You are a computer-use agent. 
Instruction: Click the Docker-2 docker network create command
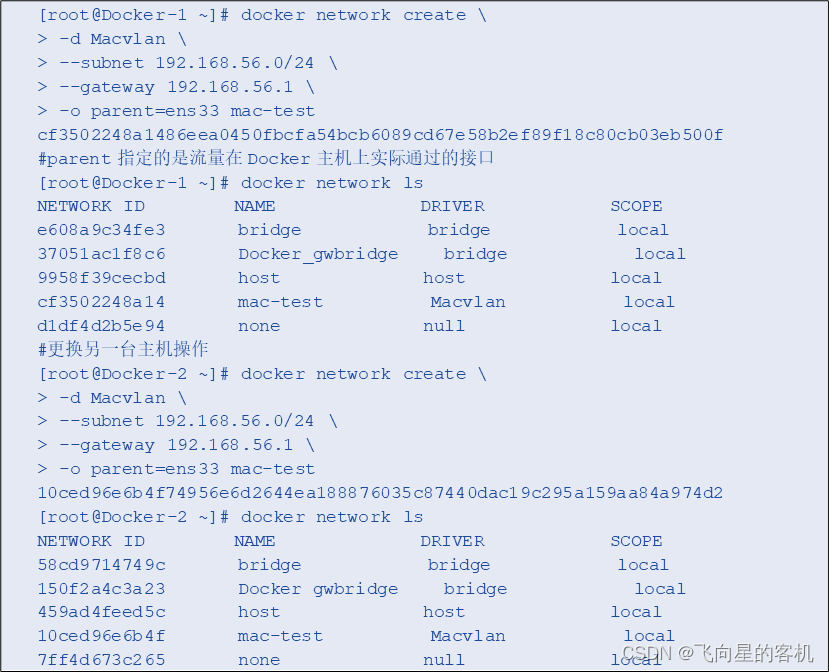(x=263, y=374)
